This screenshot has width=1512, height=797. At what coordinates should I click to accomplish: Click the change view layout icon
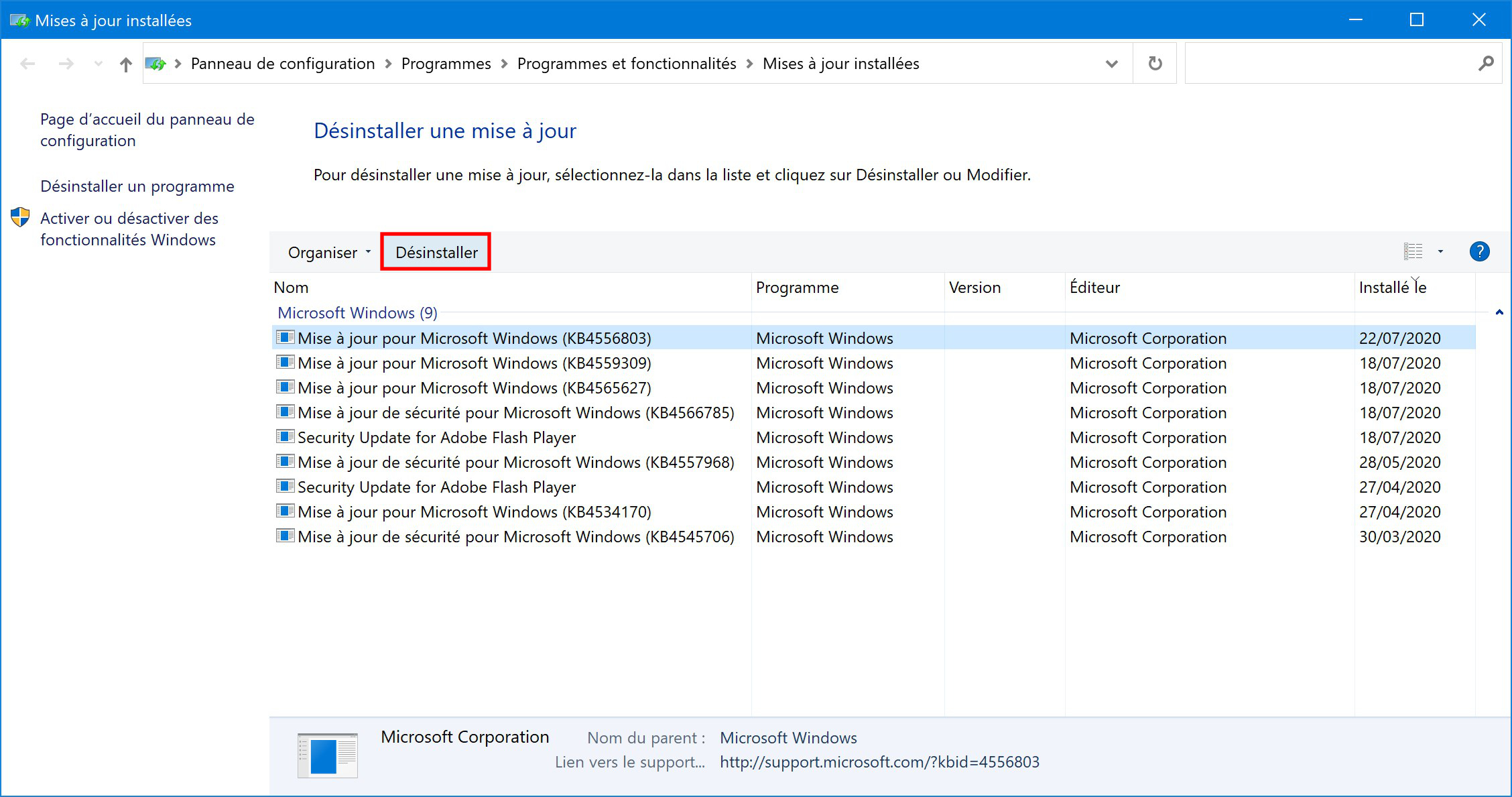1413,252
